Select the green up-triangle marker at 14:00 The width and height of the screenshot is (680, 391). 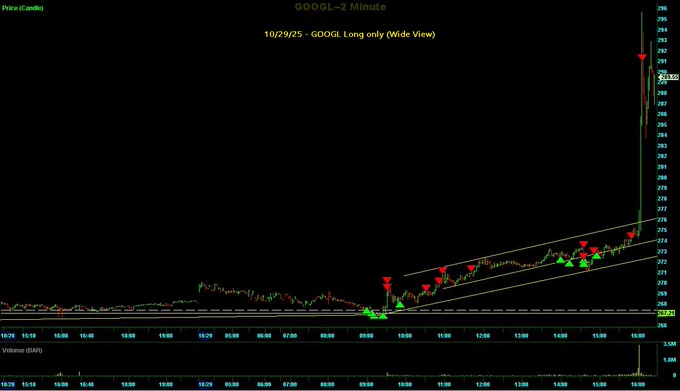click(x=560, y=260)
